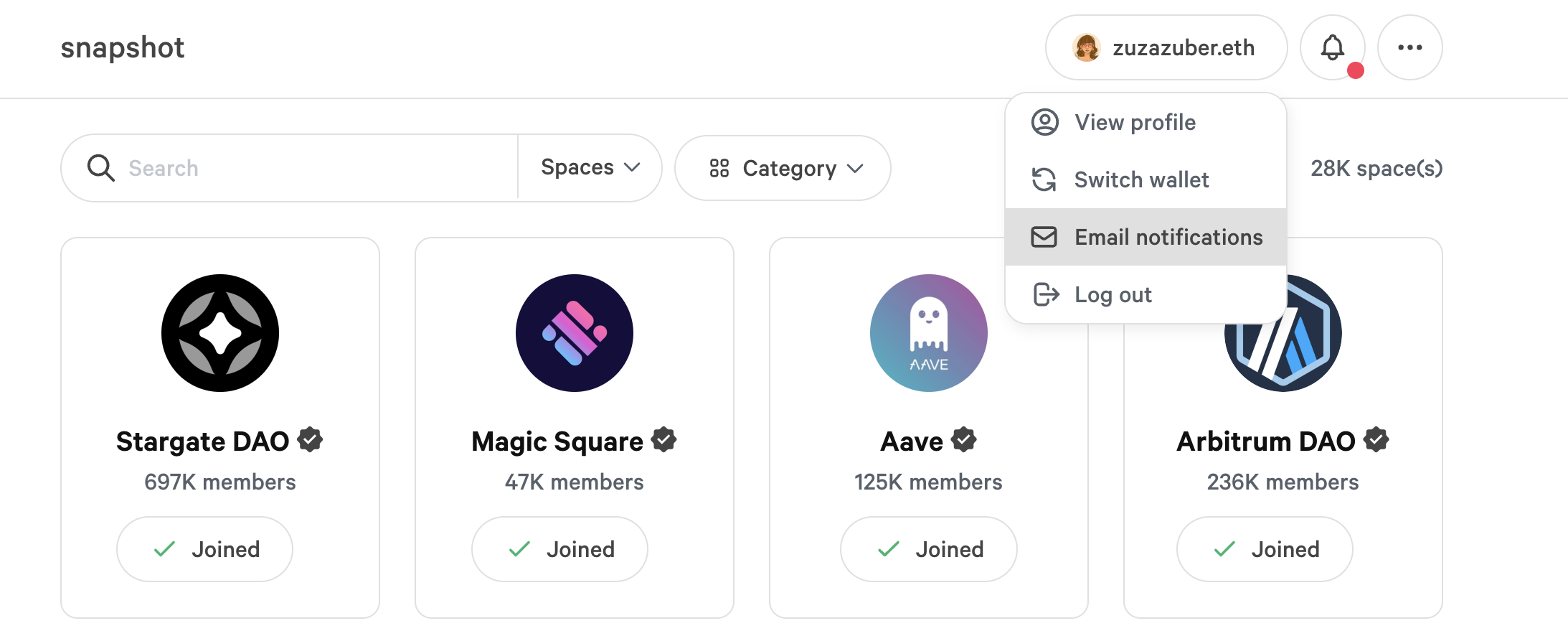Toggle Joined status for Magic Square
The height and width of the screenshot is (636, 1568).
[559, 549]
